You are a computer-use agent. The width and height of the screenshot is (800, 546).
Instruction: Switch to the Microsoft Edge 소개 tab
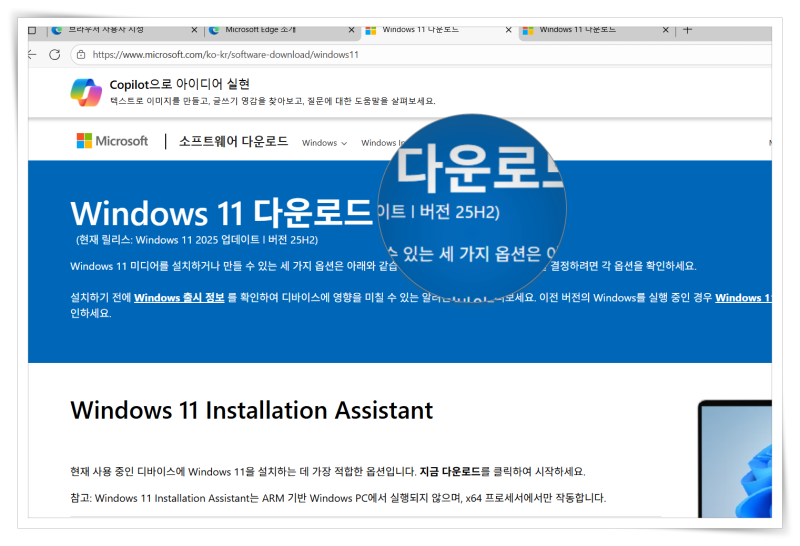282,30
